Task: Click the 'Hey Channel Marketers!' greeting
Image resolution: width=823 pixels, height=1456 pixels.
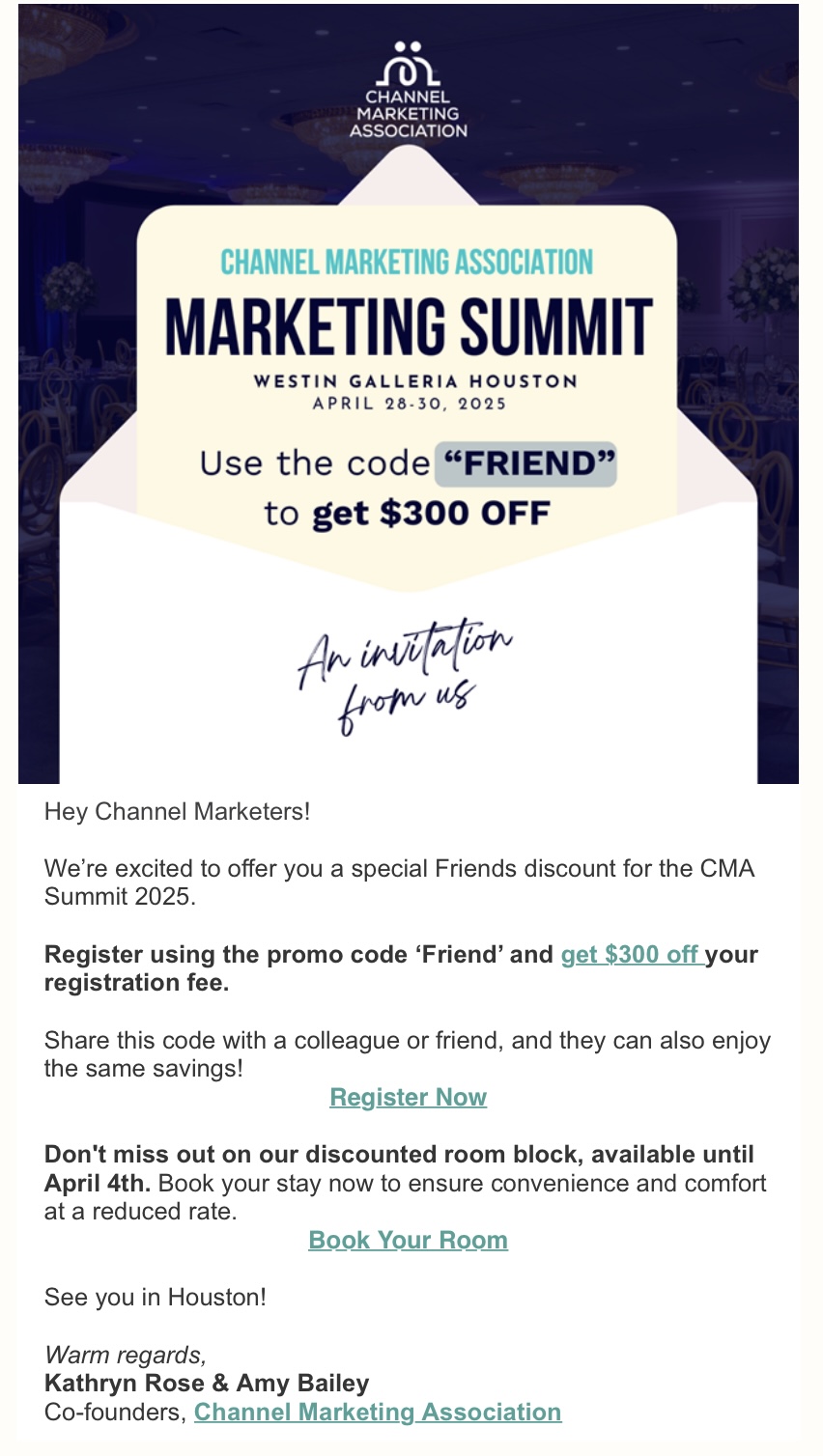Action: tap(178, 812)
